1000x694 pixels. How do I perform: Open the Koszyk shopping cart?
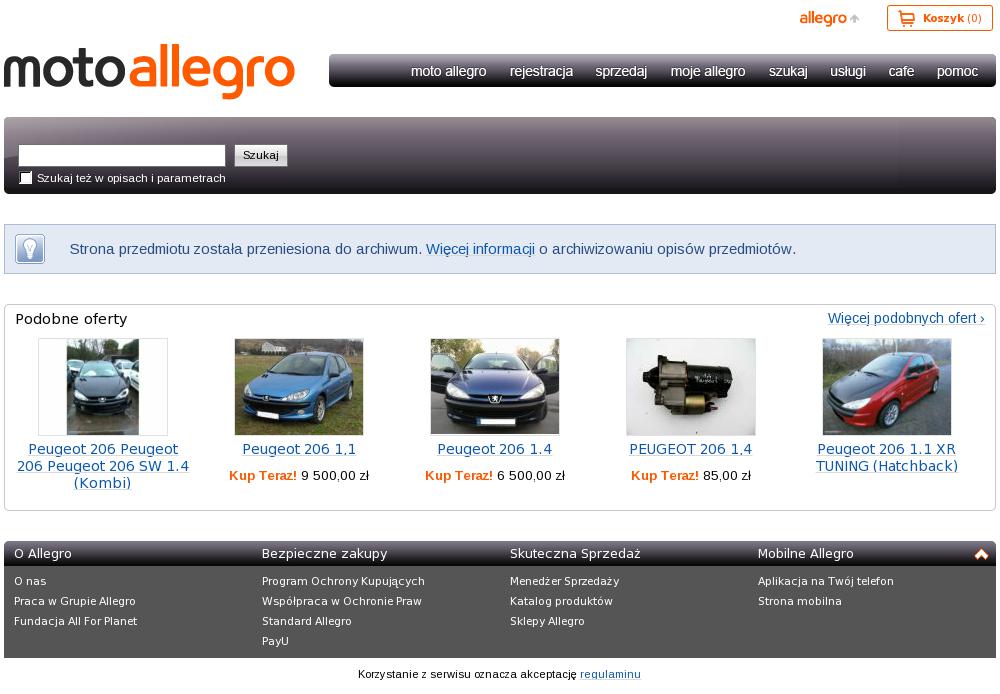939,18
